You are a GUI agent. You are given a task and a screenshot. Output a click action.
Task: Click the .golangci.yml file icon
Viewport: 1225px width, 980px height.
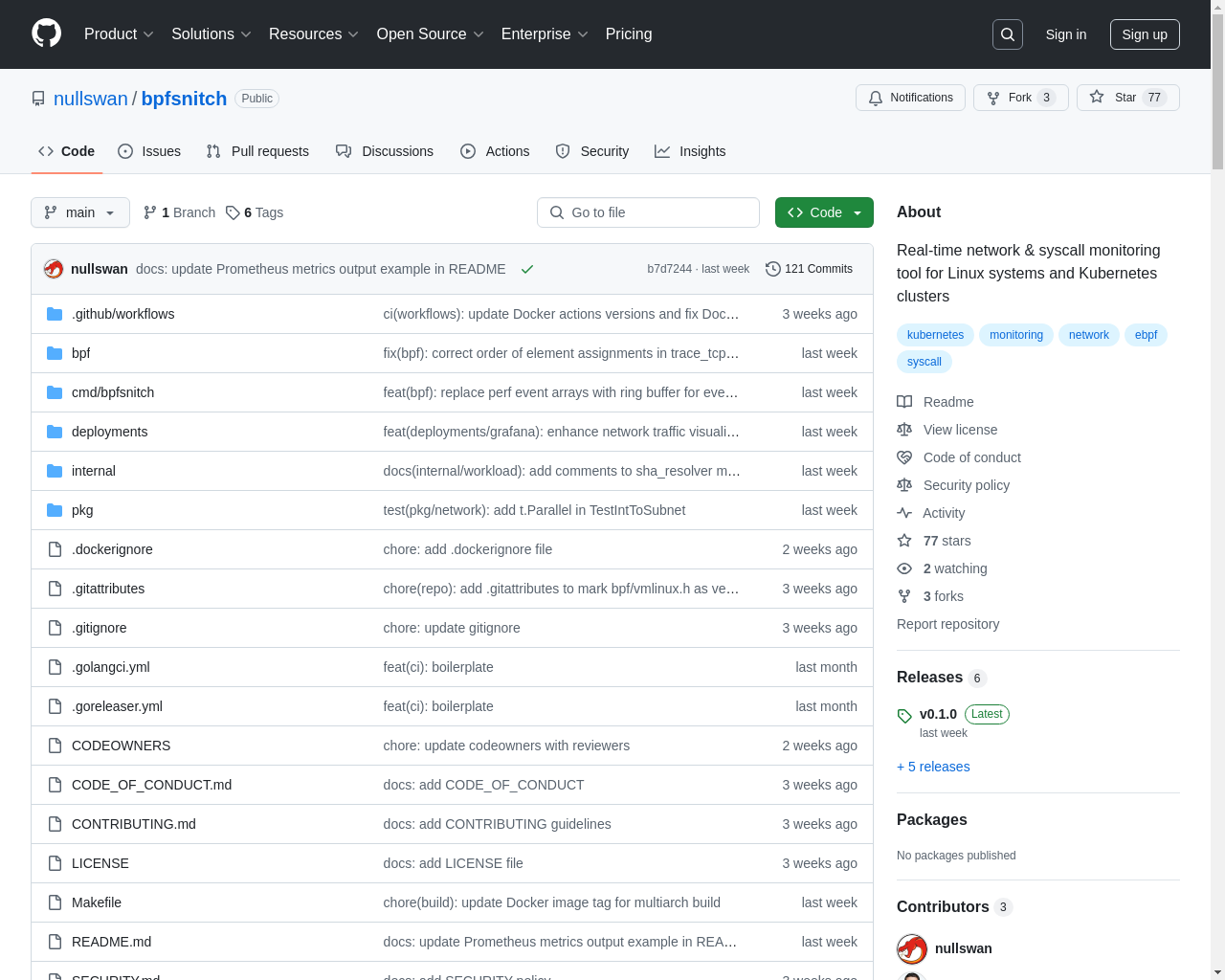(55, 667)
